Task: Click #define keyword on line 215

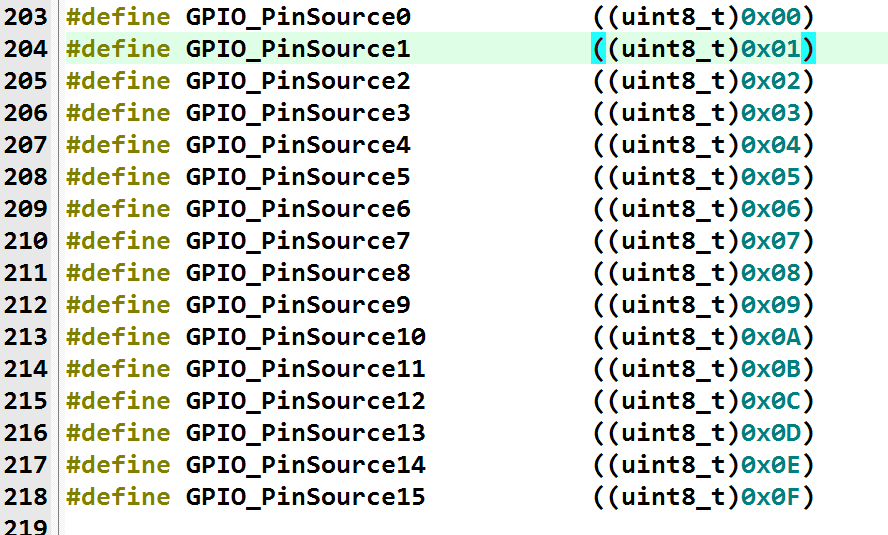Action: [118, 401]
